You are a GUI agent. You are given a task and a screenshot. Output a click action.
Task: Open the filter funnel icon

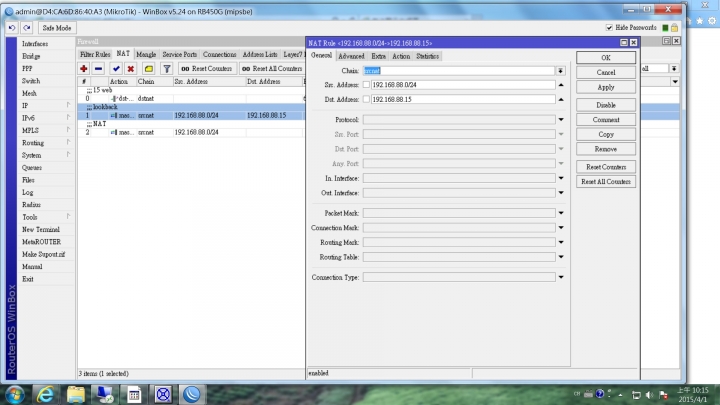click(167, 69)
